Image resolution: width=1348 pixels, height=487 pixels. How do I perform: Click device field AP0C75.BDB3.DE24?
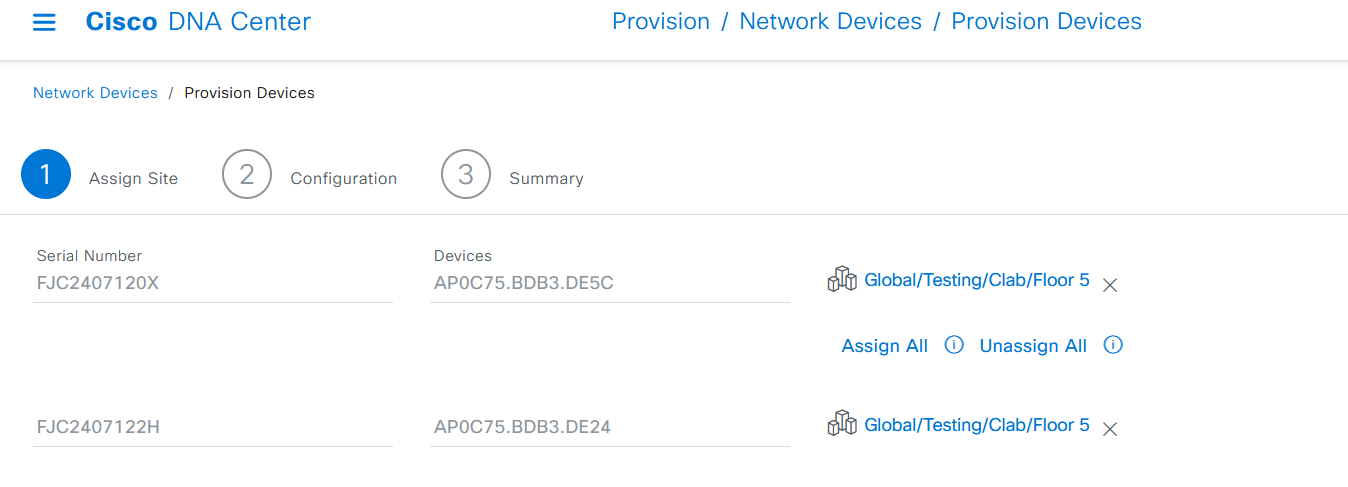point(610,427)
